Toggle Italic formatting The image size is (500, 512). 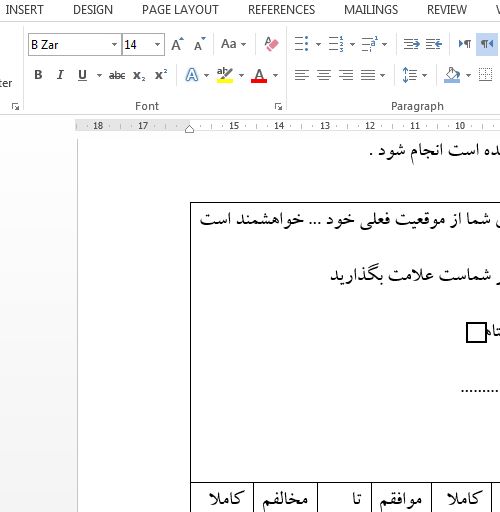pos(60,75)
